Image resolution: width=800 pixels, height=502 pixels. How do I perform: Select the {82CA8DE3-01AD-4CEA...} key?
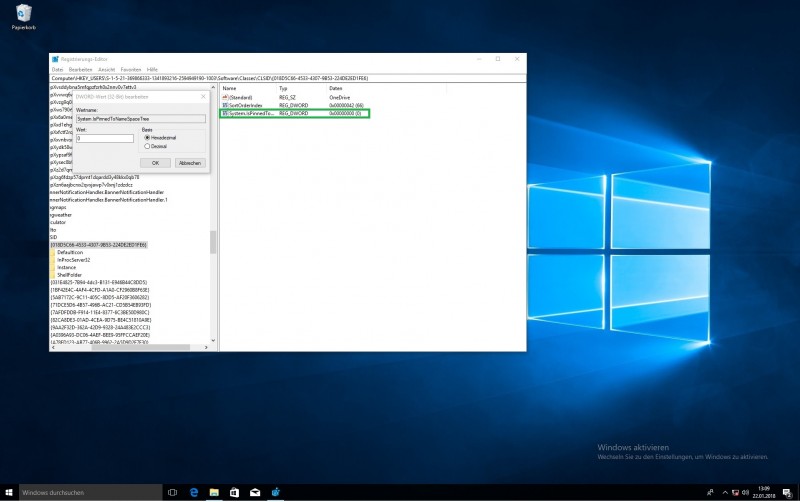point(101,320)
